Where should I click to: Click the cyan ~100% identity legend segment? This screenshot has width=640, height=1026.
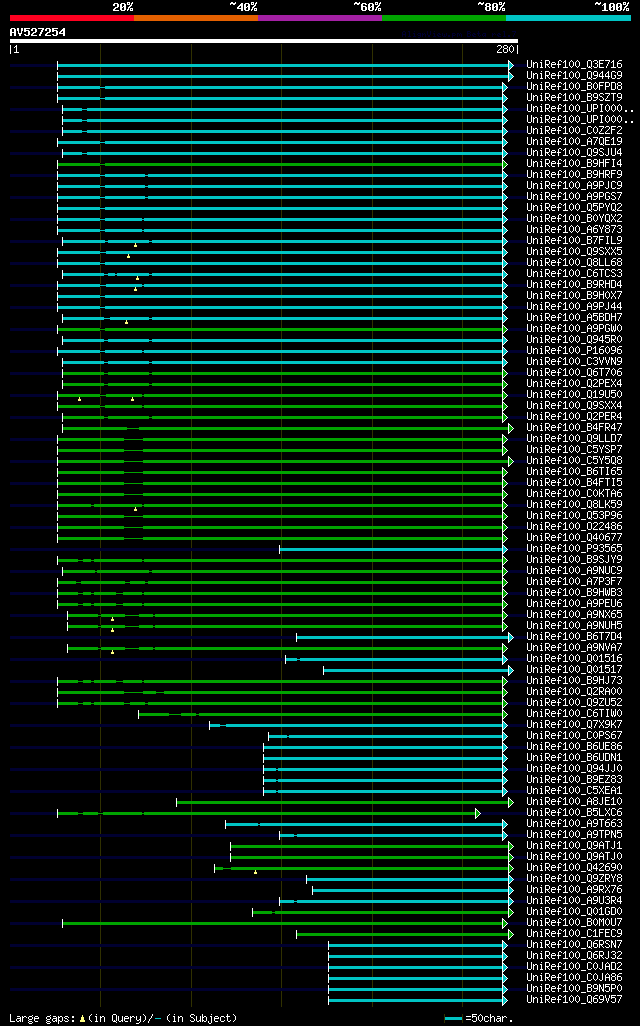coord(568,18)
